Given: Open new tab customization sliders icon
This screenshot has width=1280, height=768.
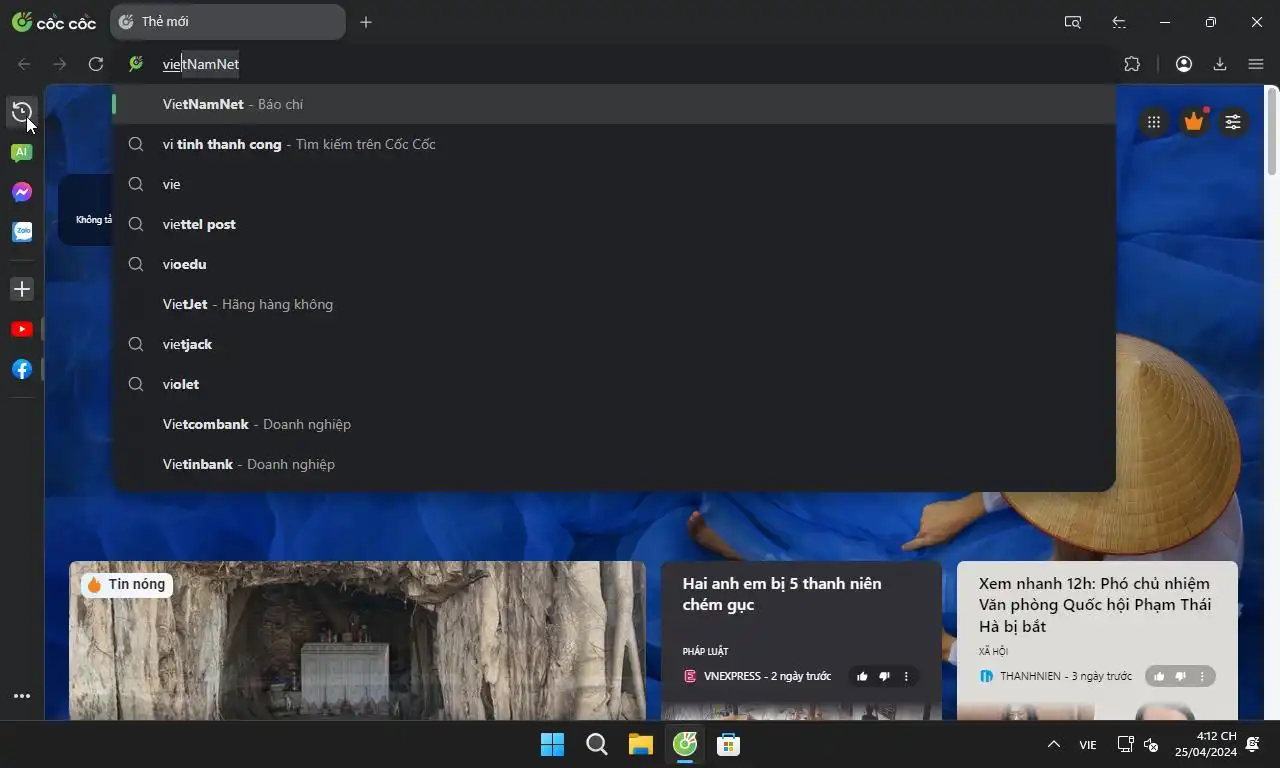Looking at the screenshot, I should [1233, 122].
